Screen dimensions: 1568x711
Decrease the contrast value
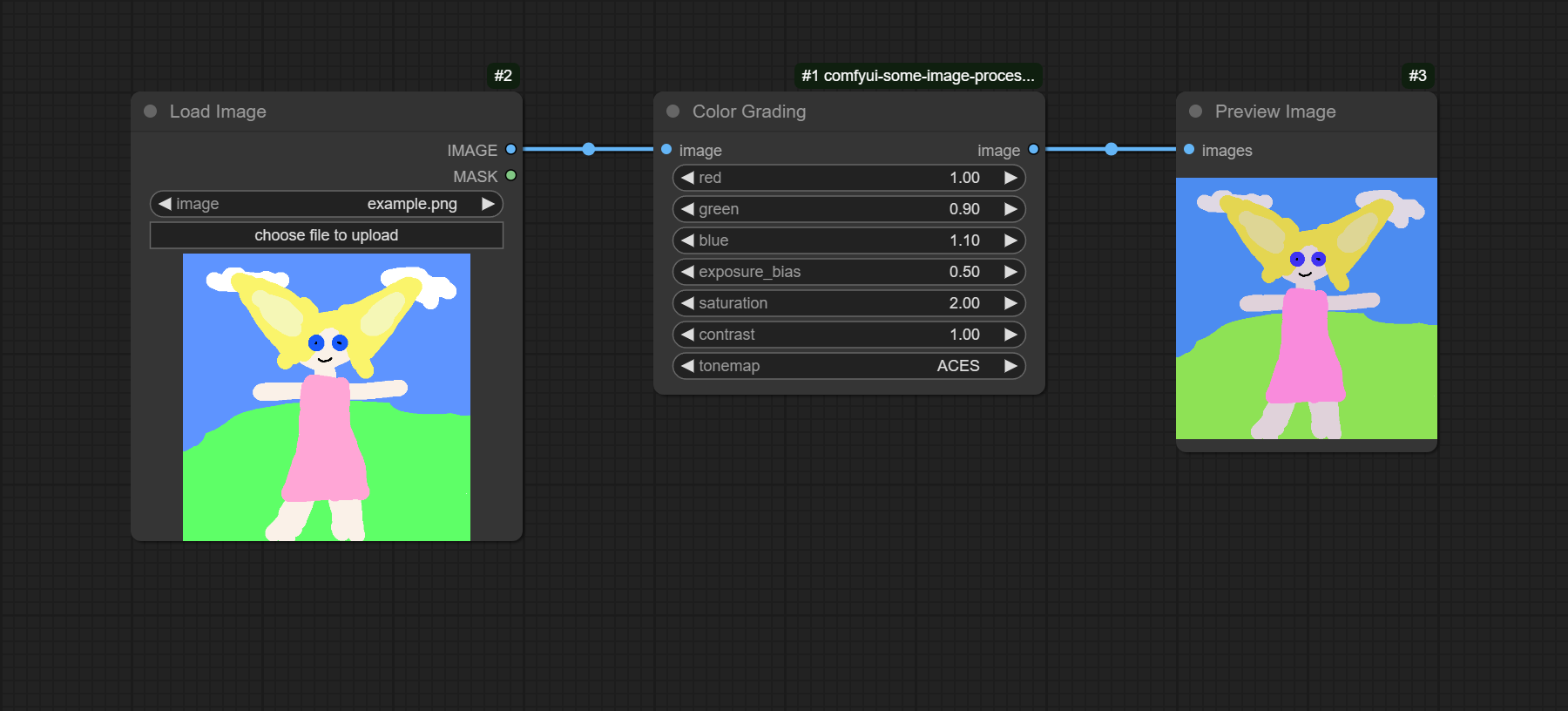(687, 335)
